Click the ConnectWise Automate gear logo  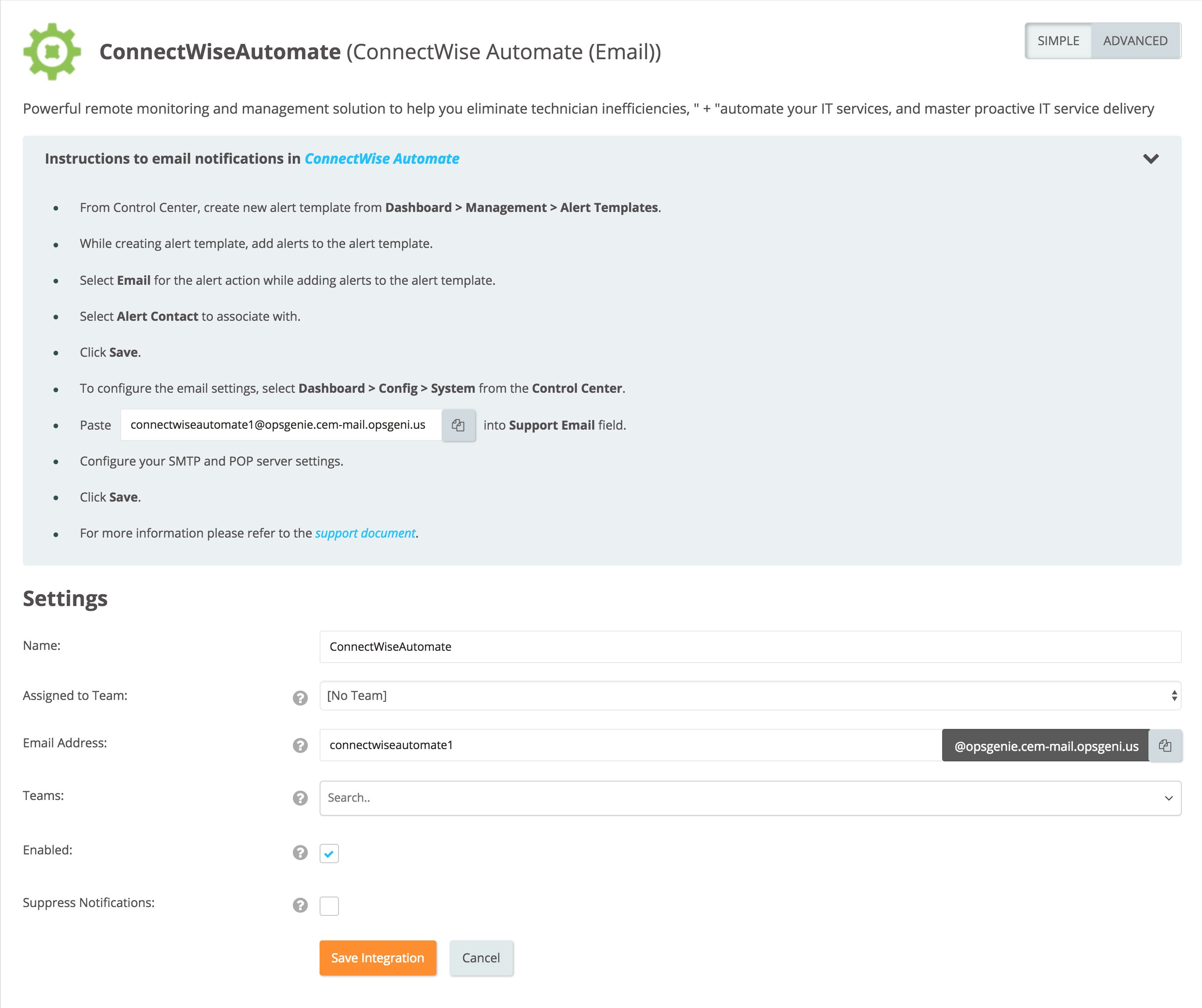pos(52,51)
